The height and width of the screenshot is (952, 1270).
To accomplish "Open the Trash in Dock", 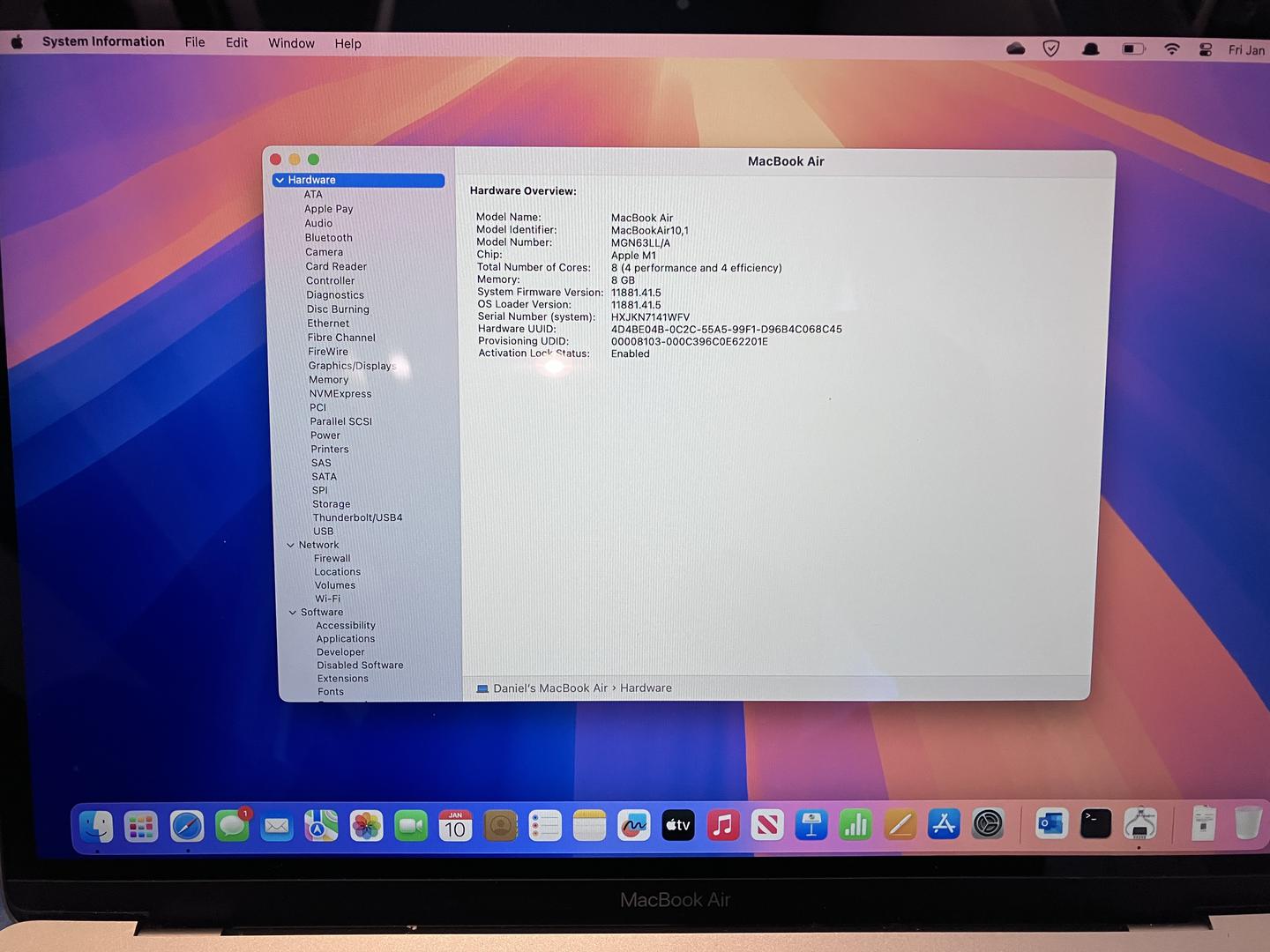I will 1247,822.
